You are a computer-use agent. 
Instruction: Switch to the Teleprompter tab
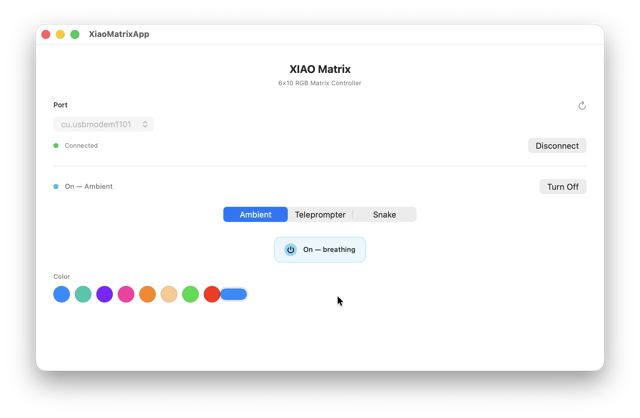point(320,214)
